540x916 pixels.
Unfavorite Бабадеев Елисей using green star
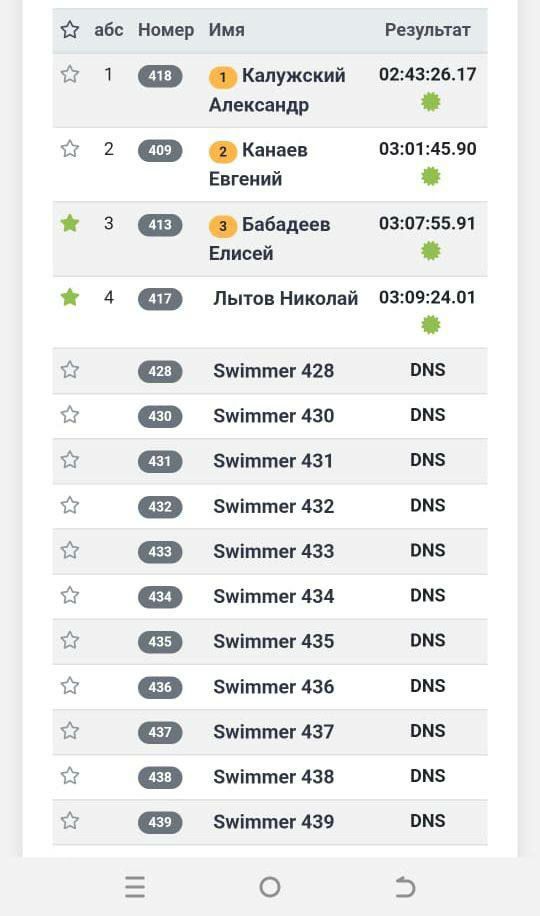point(70,223)
